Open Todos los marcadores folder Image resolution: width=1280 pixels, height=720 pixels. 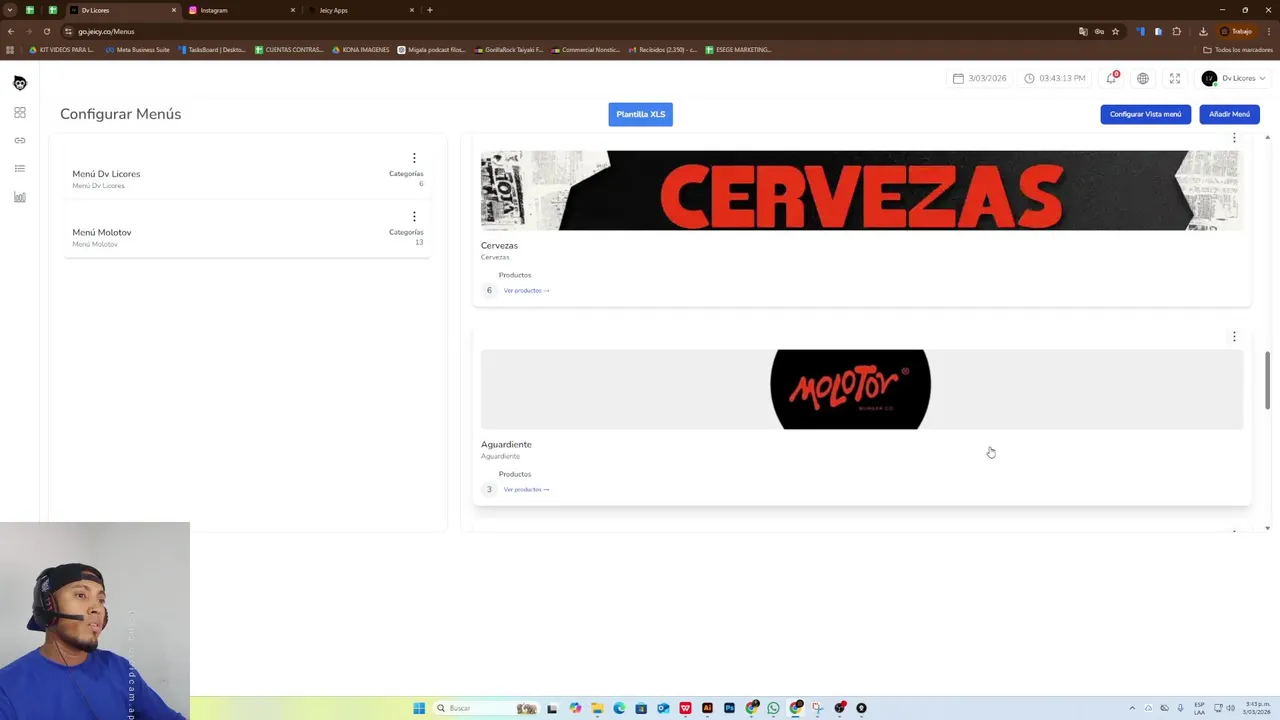coord(1238,49)
